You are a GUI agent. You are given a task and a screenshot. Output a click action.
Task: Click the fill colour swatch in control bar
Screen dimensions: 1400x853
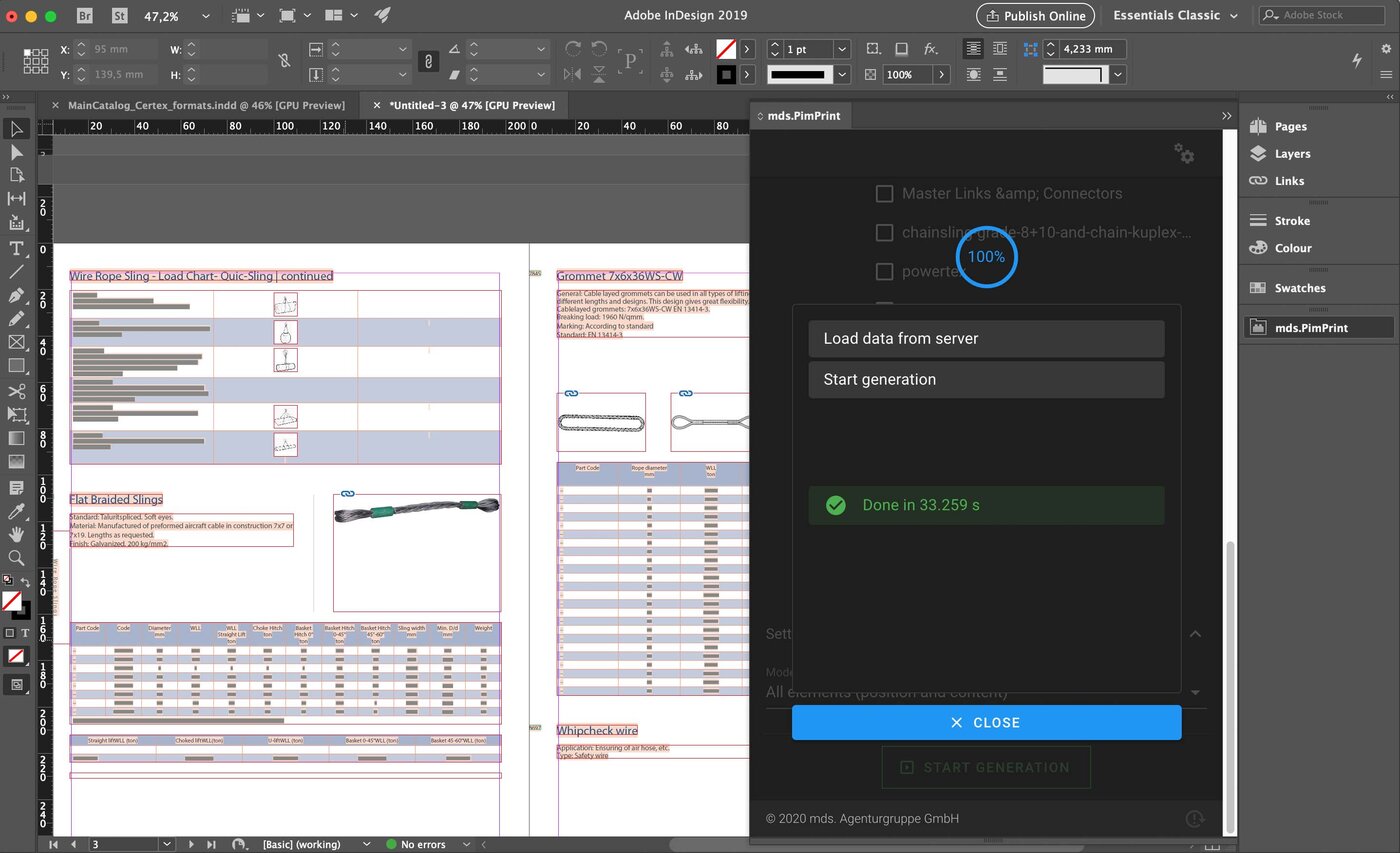726,49
